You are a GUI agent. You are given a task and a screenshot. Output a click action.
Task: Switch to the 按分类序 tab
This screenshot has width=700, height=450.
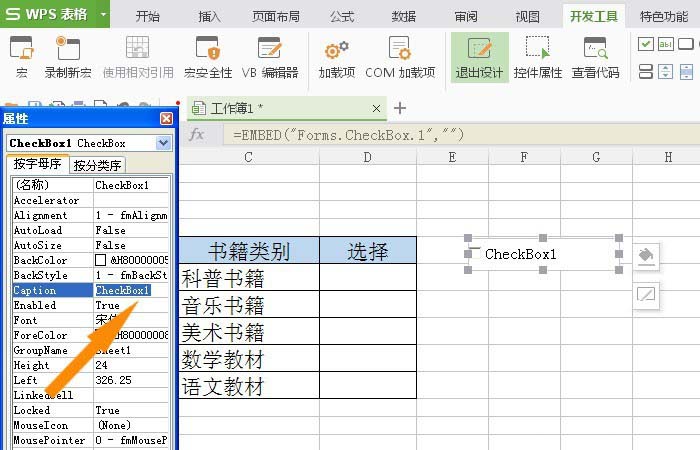(98, 165)
